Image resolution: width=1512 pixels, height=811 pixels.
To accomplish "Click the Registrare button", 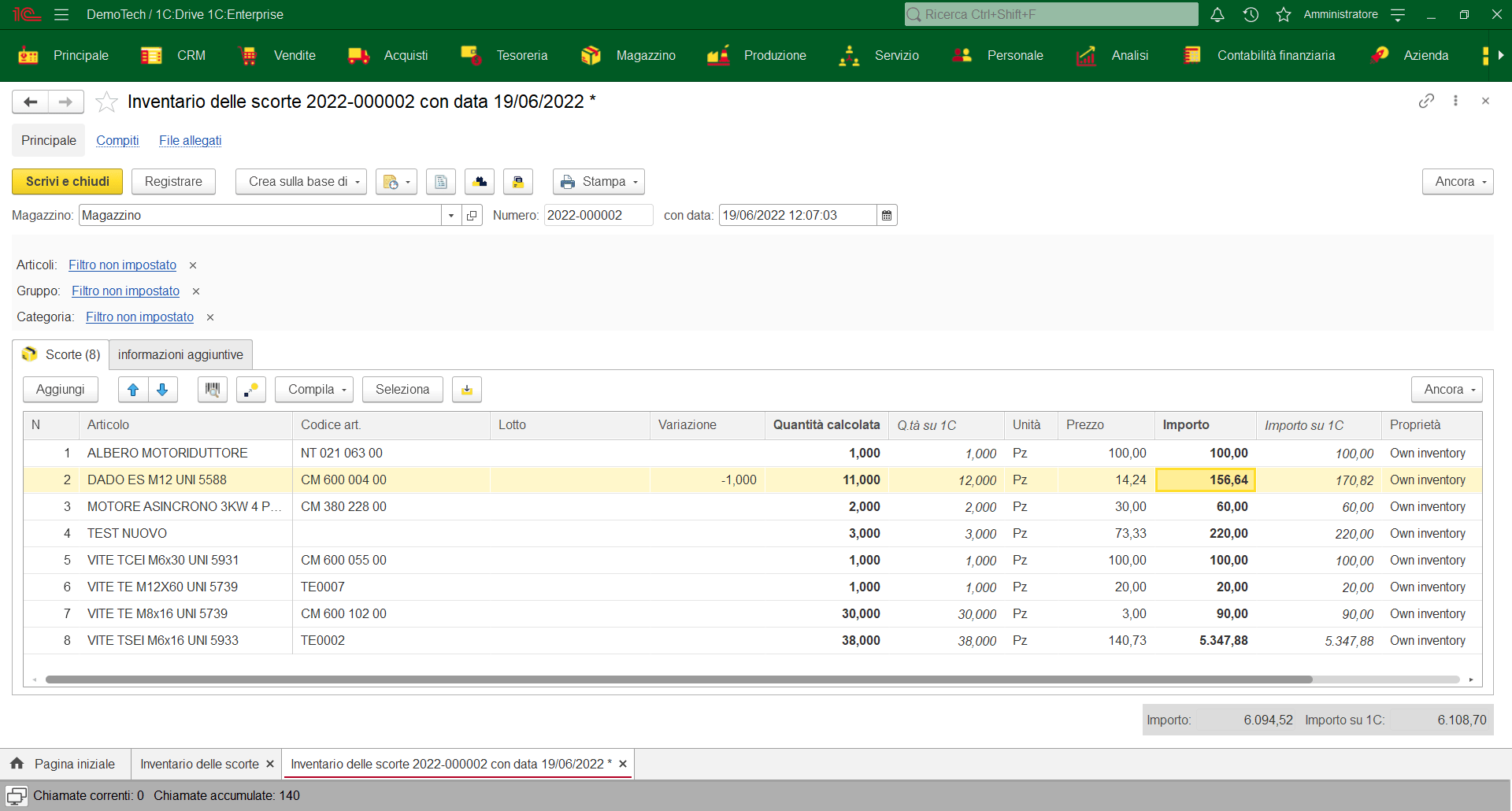I will point(173,182).
